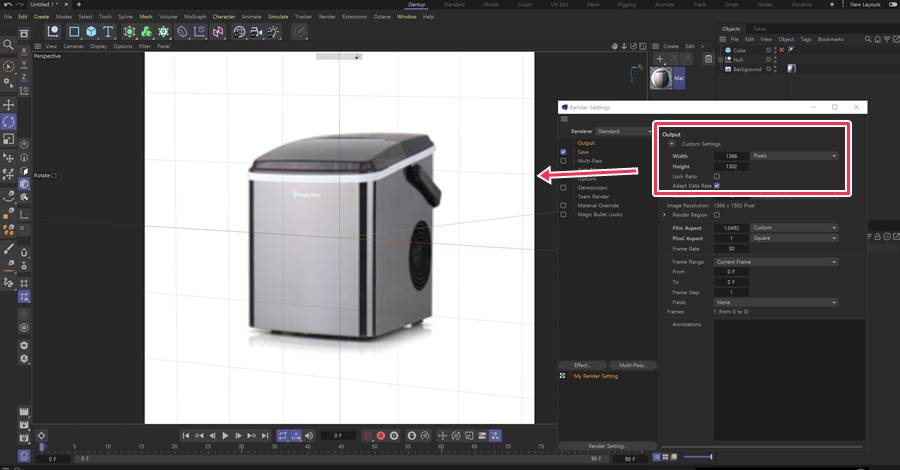Select Team Render in settings list
900x470 pixels.
[x=593, y=196]
